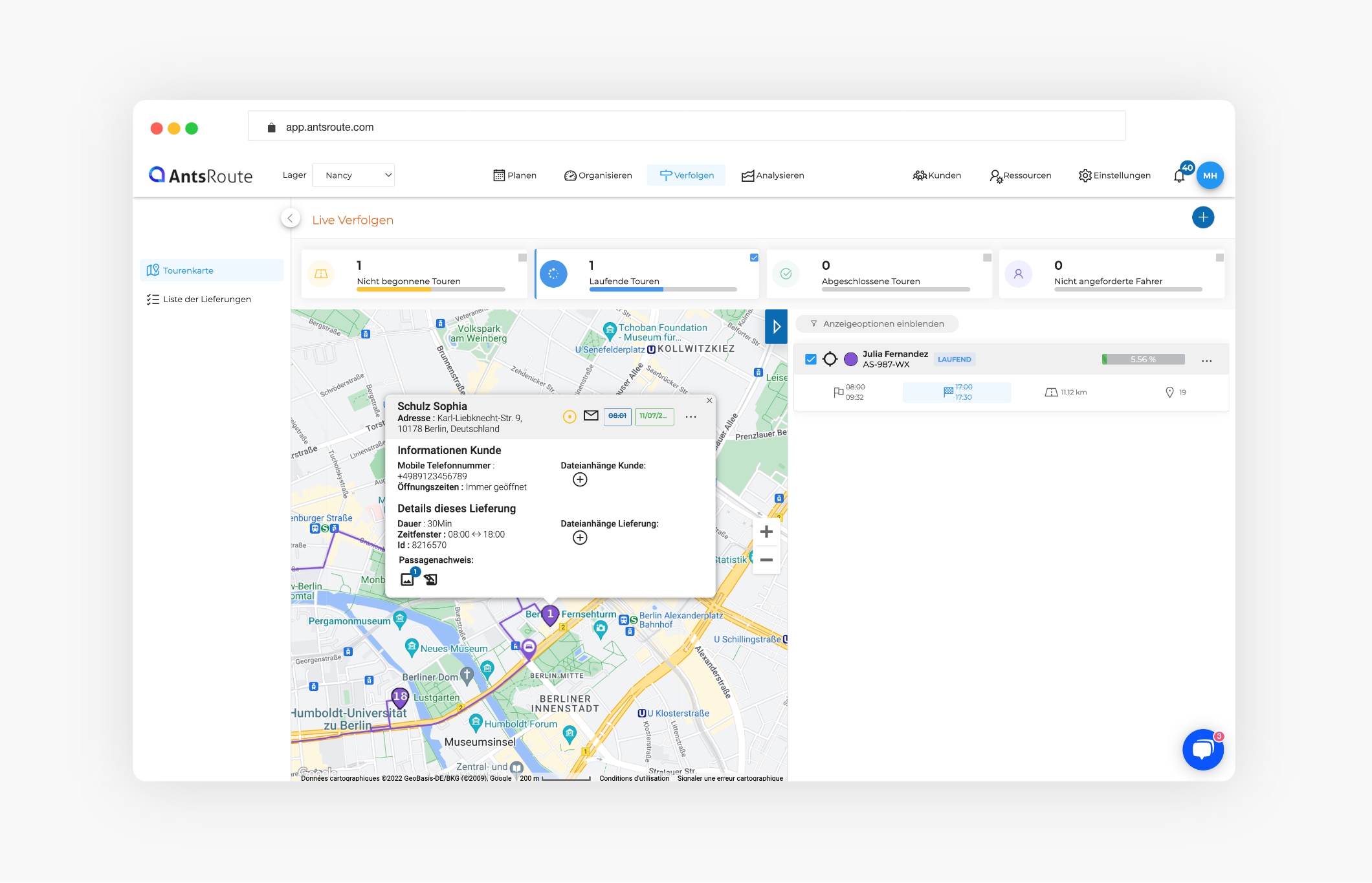Image resolution: width=1372 pixels, height=883 pixels.
Task: Toggle Abgeschlossene Touren checkbox
Action: (x=987, y=257)
